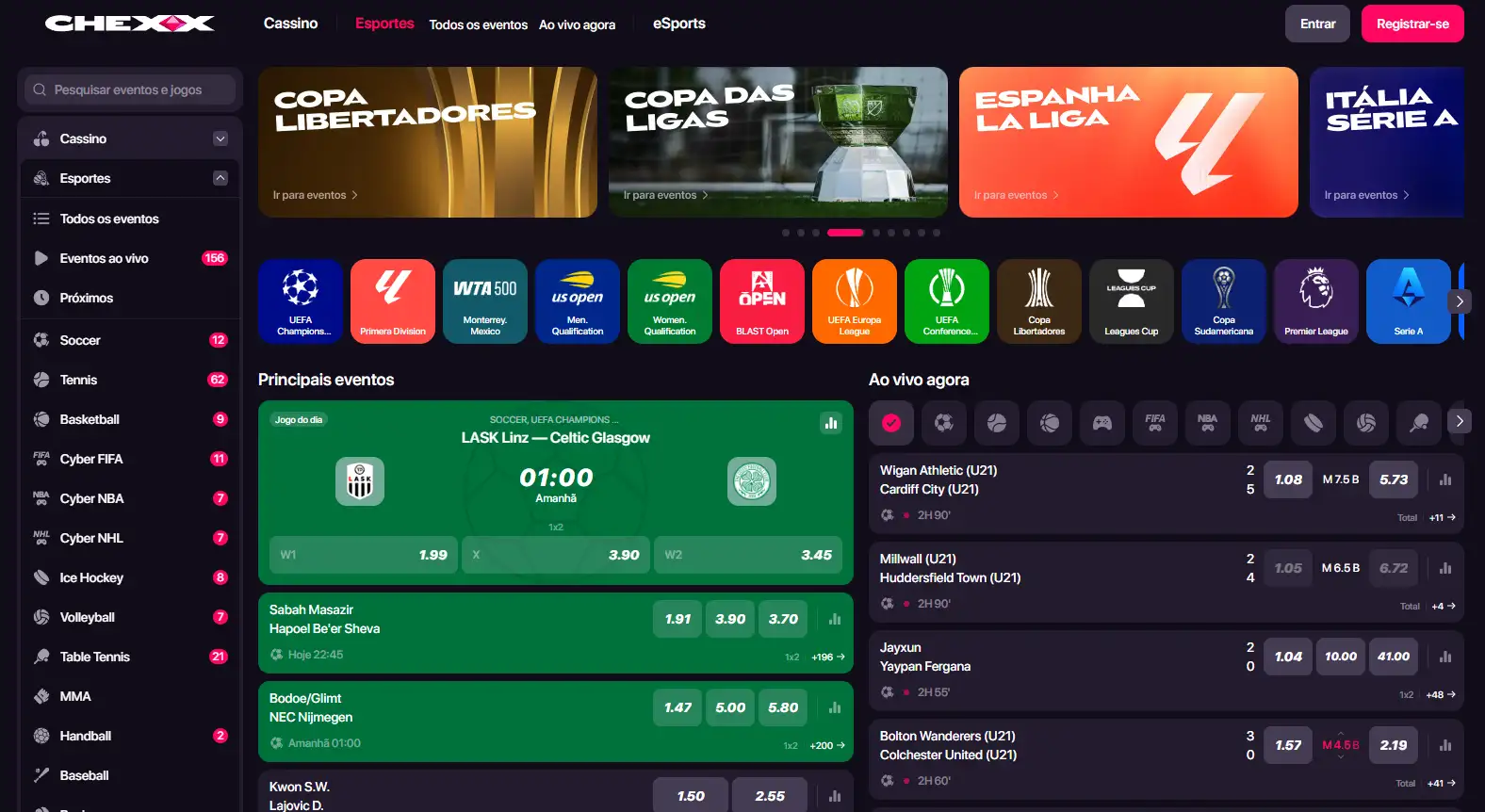The width and height of the screenshot is (1485, 812).
Task: Click the Registrar-se button
Action: tap(1412, 24)
